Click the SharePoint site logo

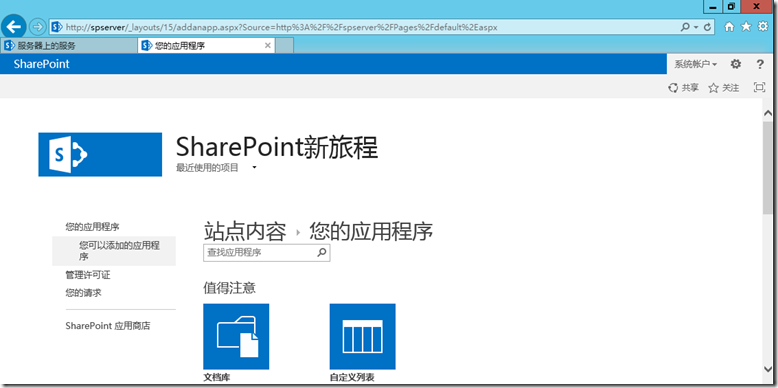tap(100, 154)
